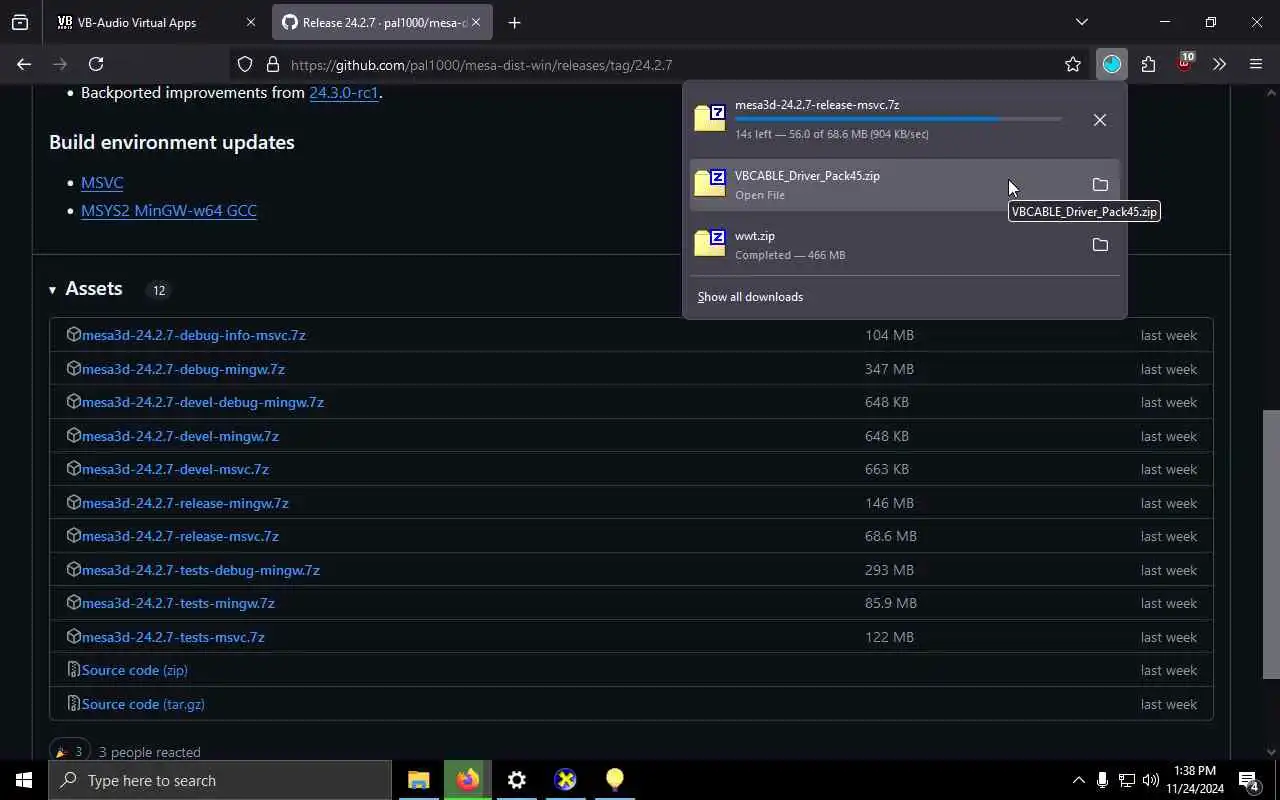This screenshot has width=1280, height=800.
Task: Download mesa3d-24.2.7-debug-info-msvc.7z
Action: point(194,335)
